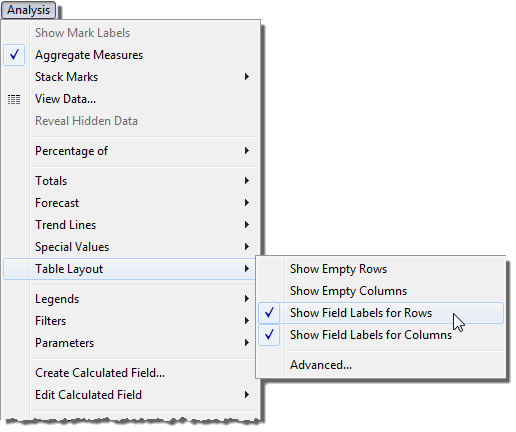
Task: Toggle Show Field Labels for Columns
Action: click(x=381, y=335)
